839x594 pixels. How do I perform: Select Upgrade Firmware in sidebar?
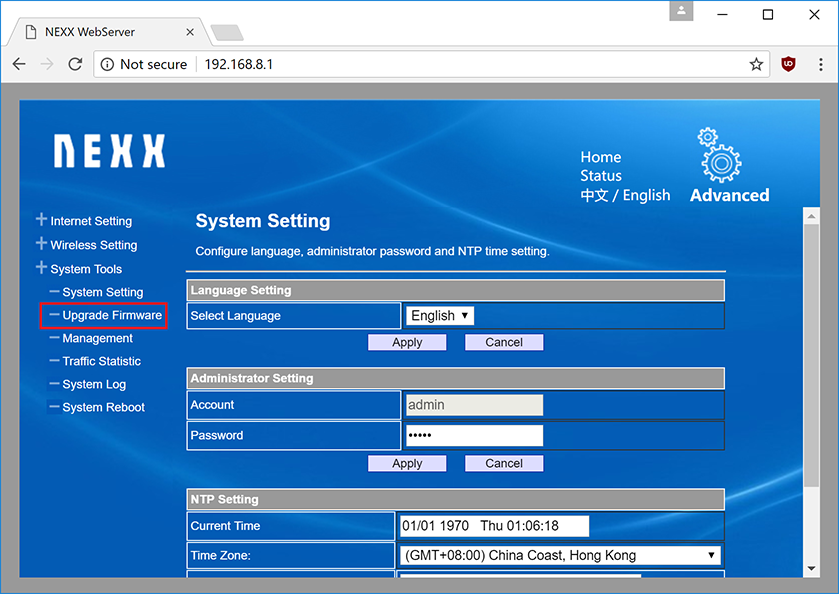pyautogui.click(x=112, y=315)
